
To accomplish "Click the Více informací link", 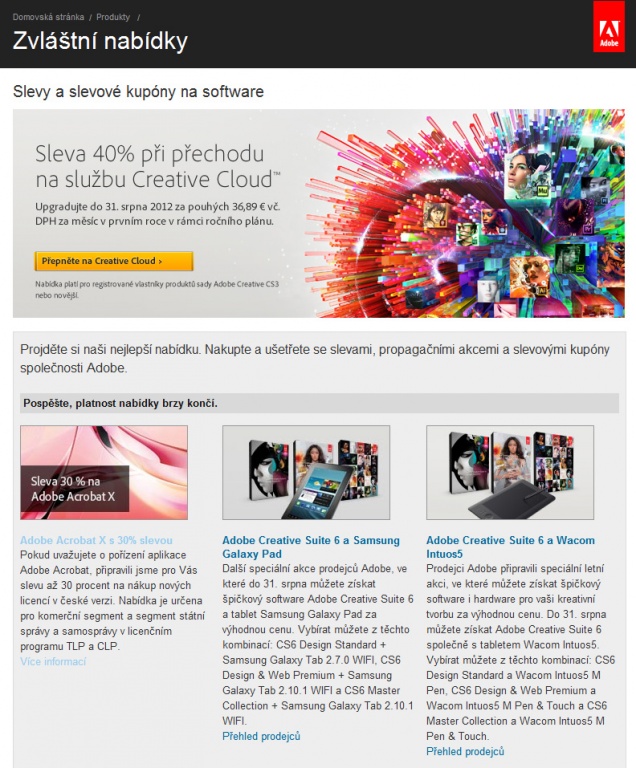I will [53, 662].
